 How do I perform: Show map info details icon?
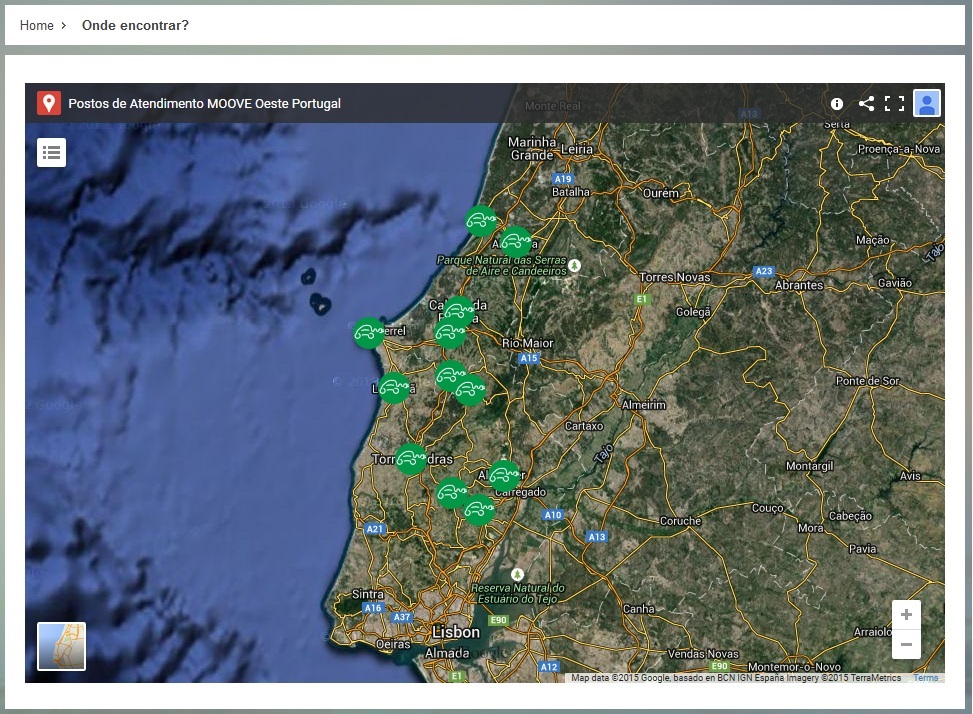pos(836,104)
